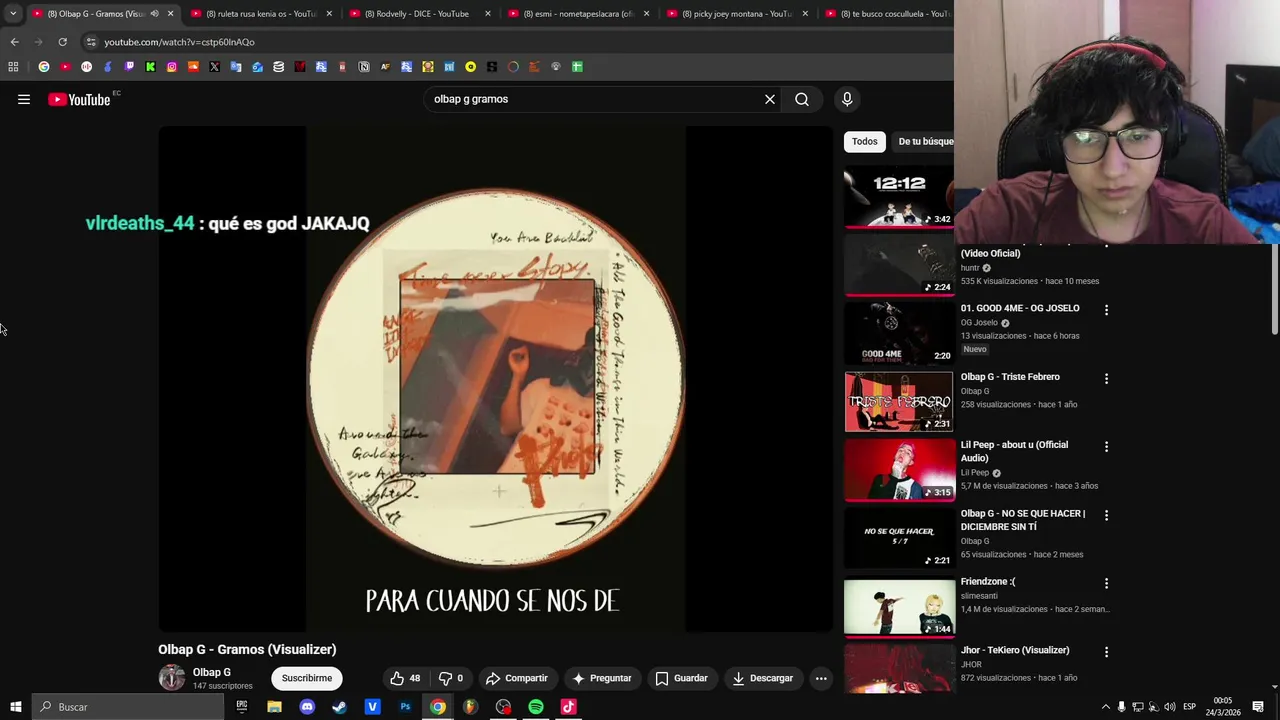The image size is (1280, 720).
Task: Open options for Friendzone :( video
Action: pos(1106,583)
